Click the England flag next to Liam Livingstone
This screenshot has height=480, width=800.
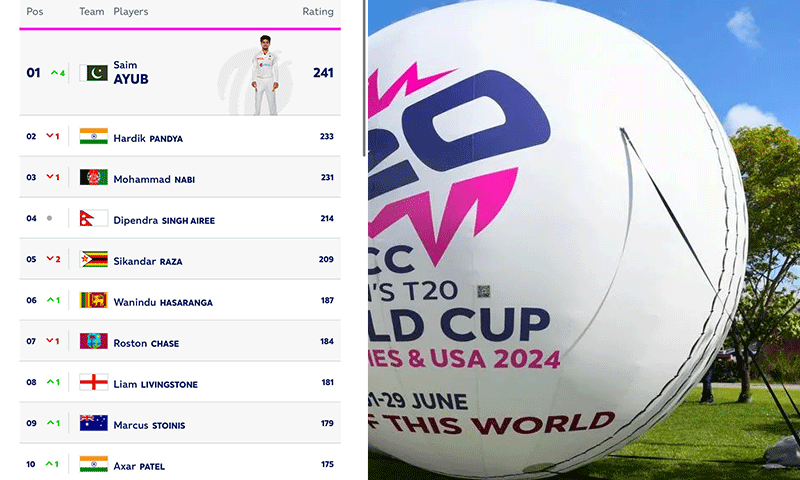[93, 382]
